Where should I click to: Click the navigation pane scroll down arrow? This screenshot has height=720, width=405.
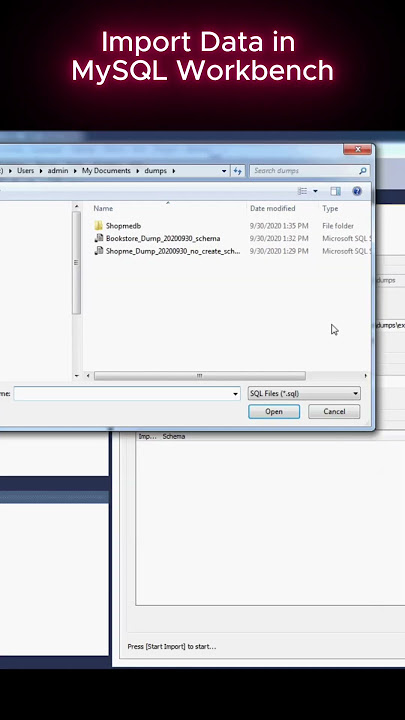click(x=76, y=376)
